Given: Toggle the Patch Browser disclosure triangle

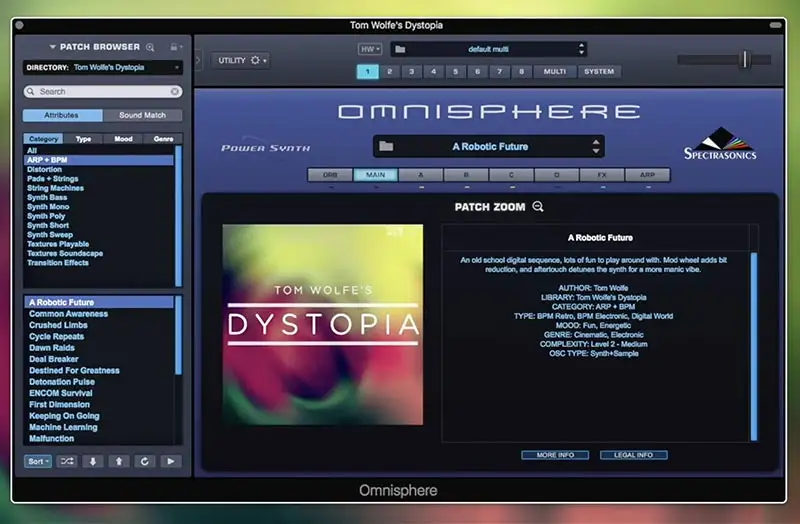Looking at the screenshot, I should tap(53, 47).
